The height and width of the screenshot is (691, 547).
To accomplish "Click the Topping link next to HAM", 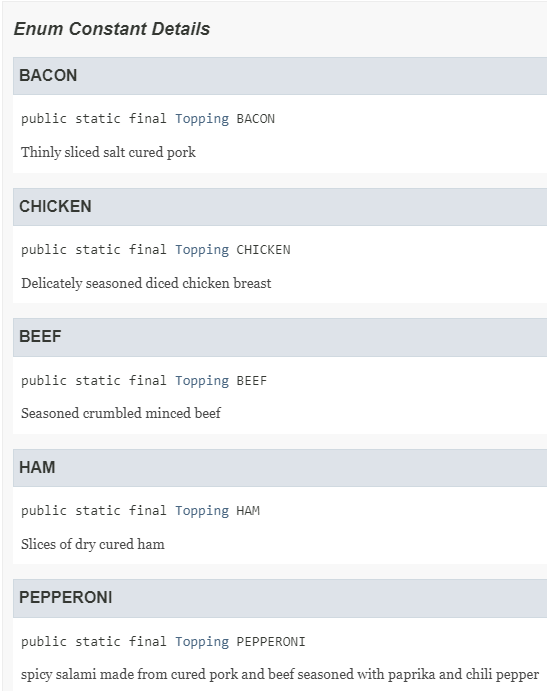I will pyautogui.click(x=202, y=511).
